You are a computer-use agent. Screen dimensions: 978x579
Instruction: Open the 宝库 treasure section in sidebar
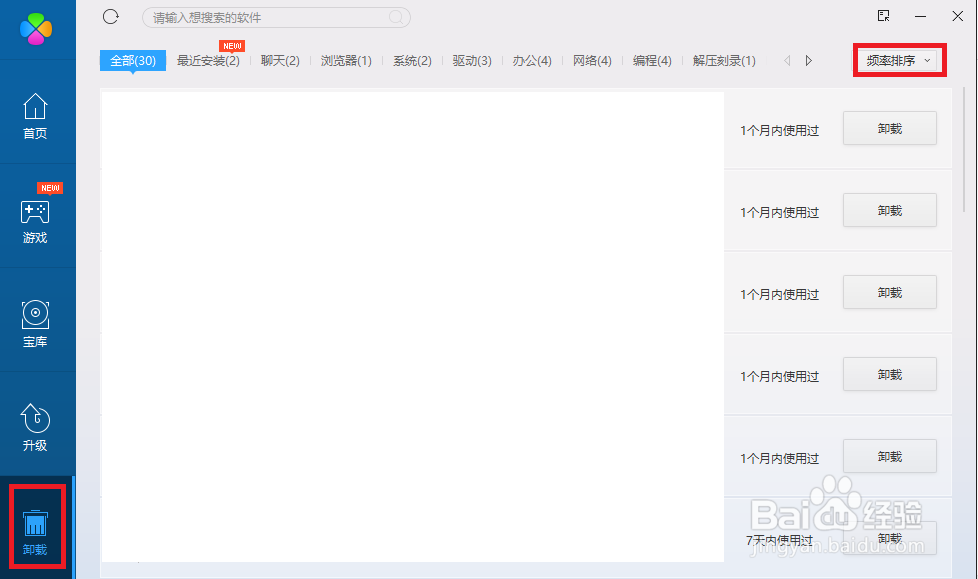tap(35, 325)
